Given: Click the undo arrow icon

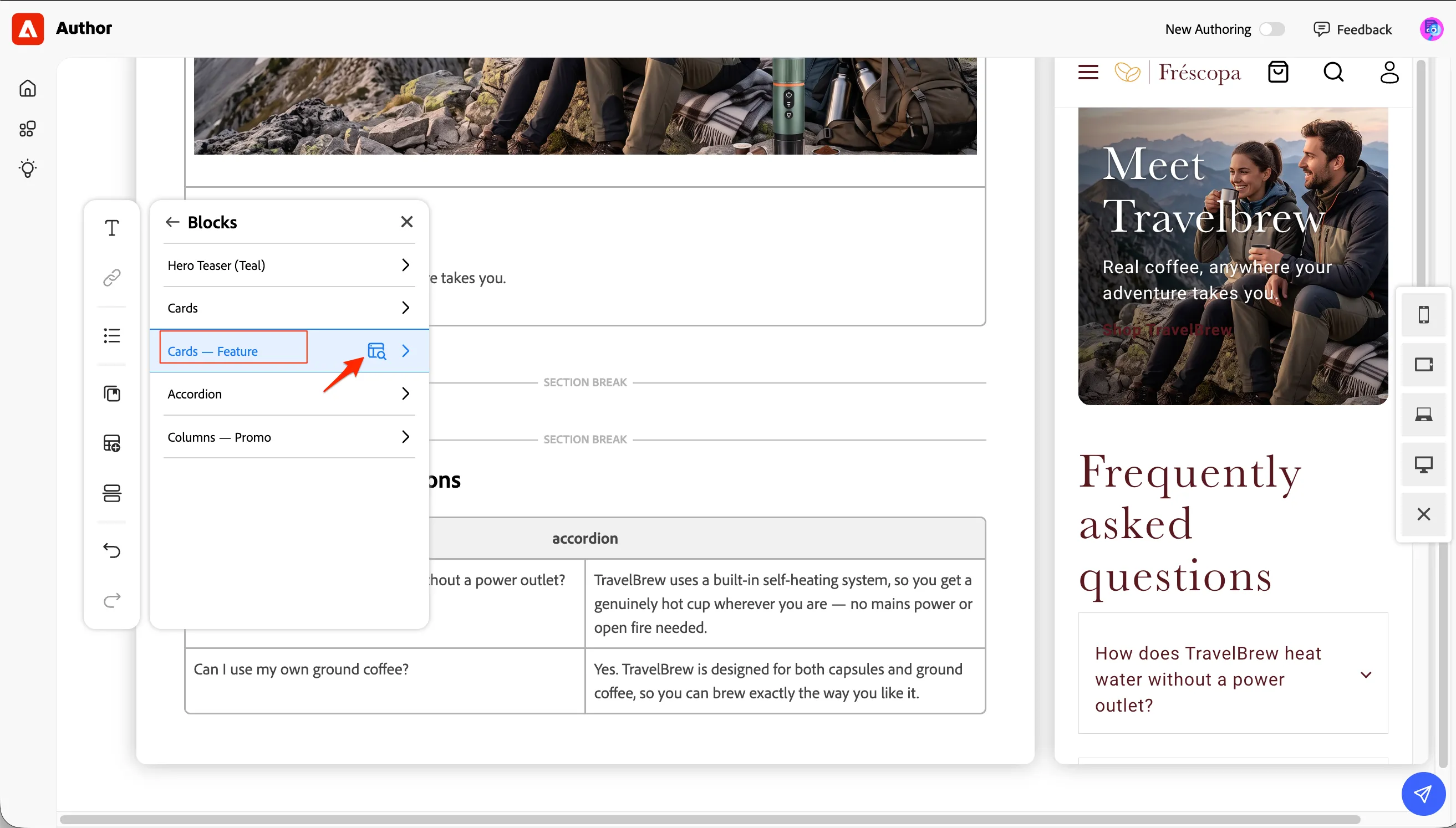Looking at the screenshot, I should [x=111, y=550].
